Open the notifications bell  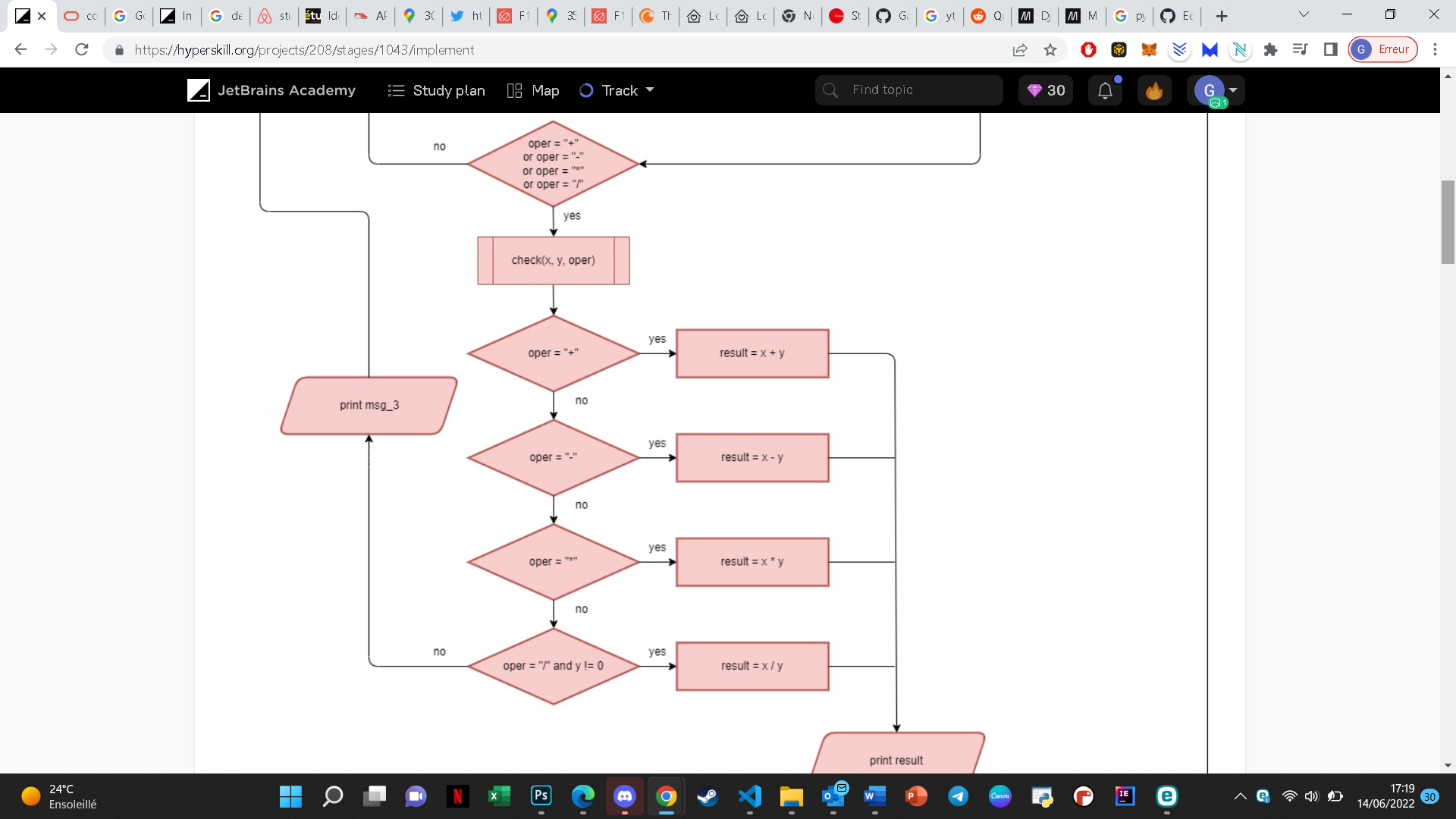click(1105, 90)
